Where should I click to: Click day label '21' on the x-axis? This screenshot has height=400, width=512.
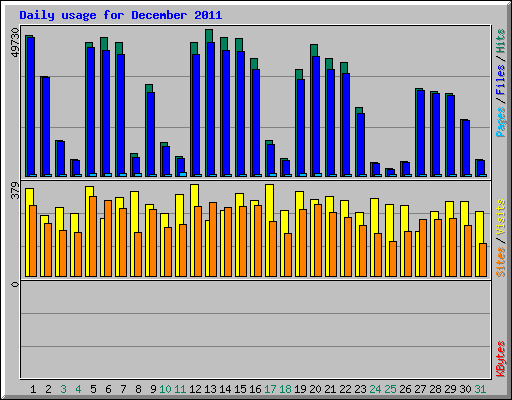point(330,389)
